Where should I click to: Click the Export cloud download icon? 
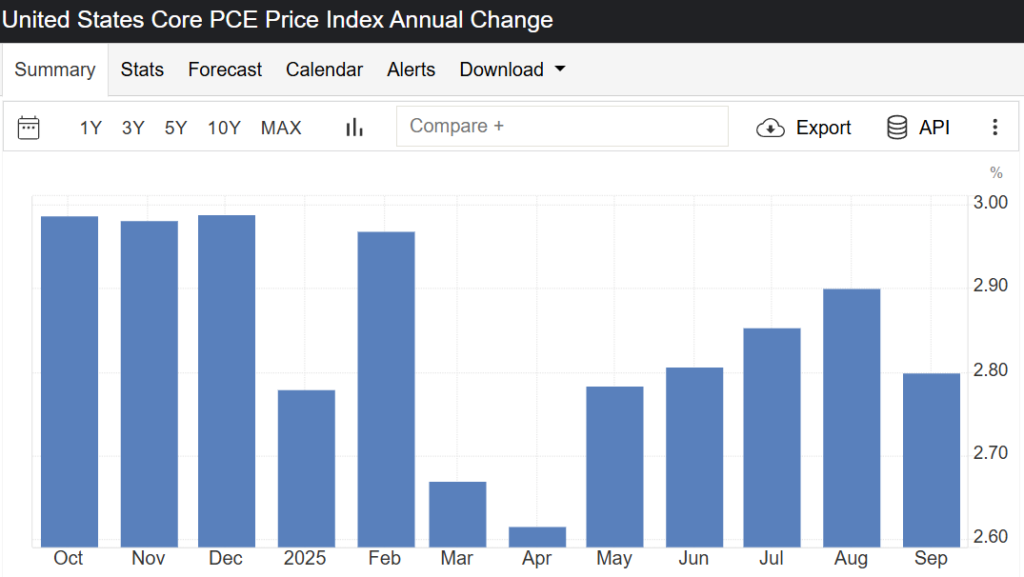pyautogui.click(x=770, y=127)
